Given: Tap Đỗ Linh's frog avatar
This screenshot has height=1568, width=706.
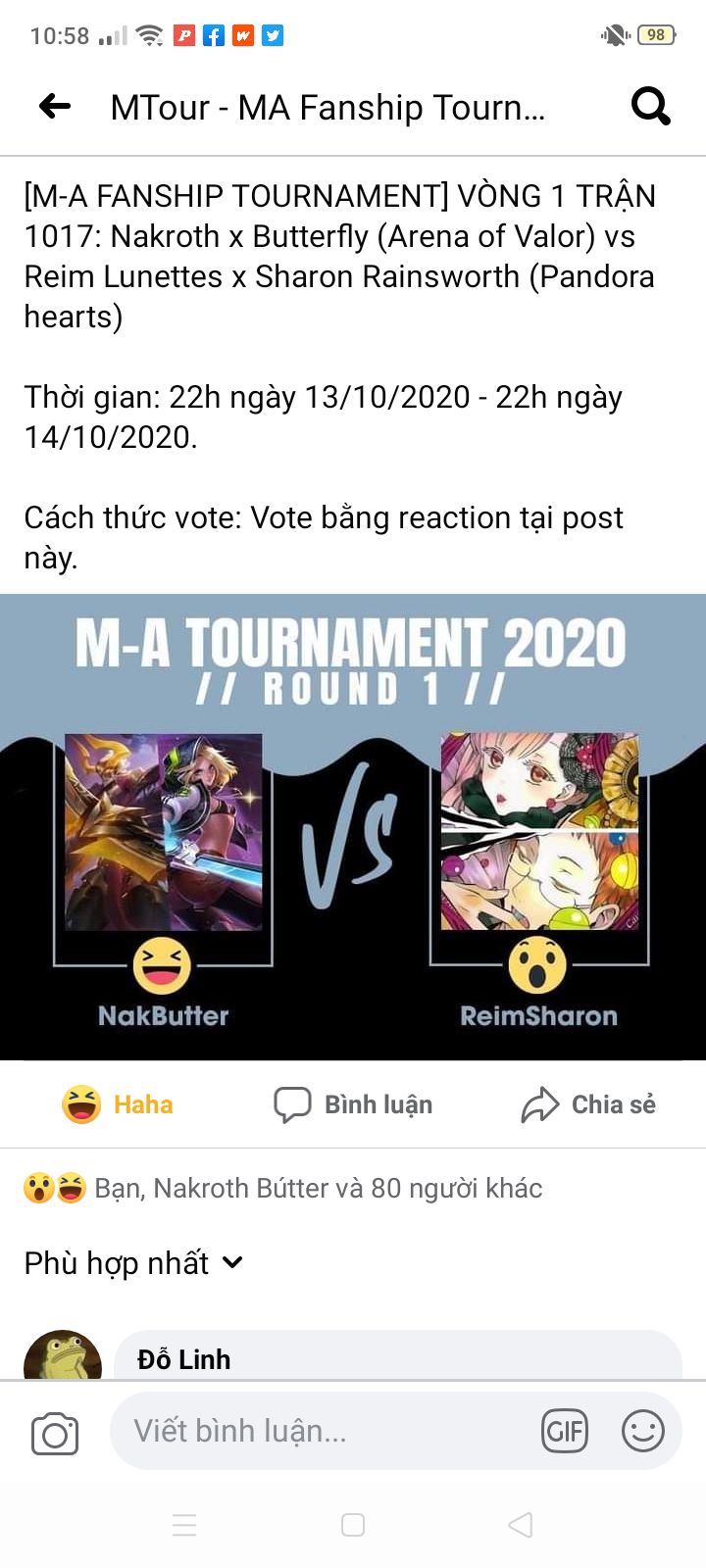Looking at the screenshot, I should click(63, 1355).
